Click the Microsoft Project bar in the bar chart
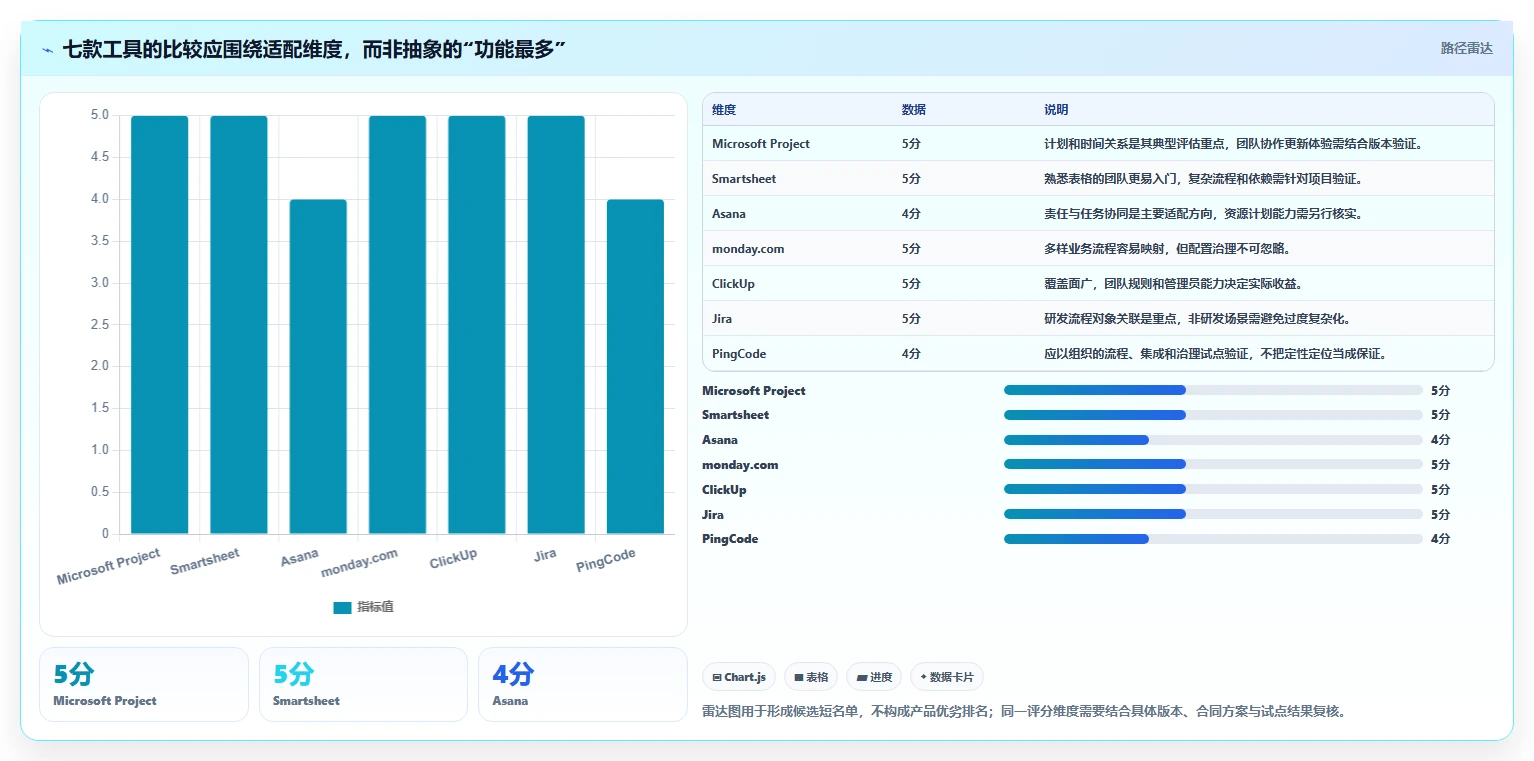 click(159, 325)
